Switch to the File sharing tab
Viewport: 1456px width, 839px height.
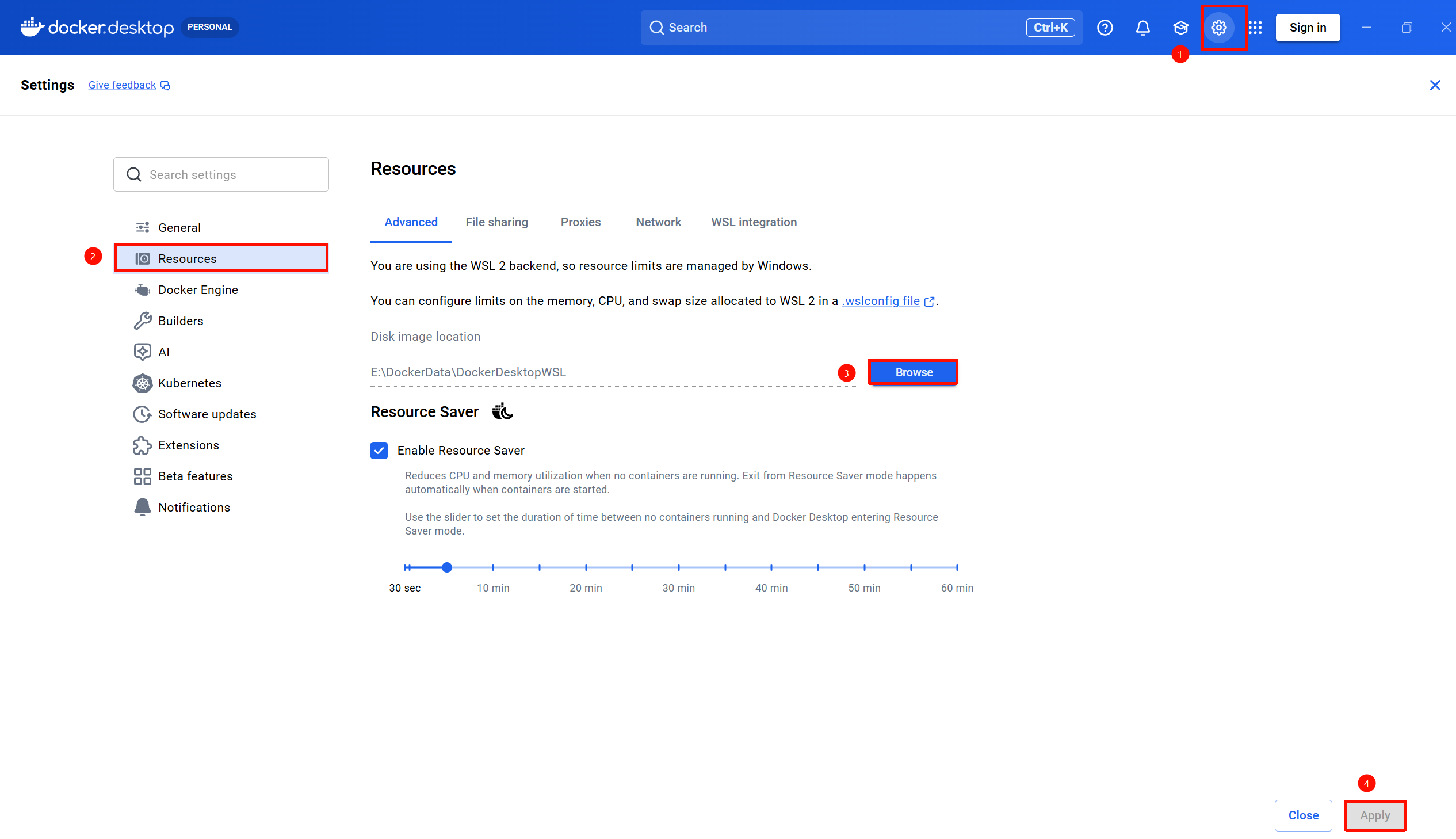tap(496, 222)
